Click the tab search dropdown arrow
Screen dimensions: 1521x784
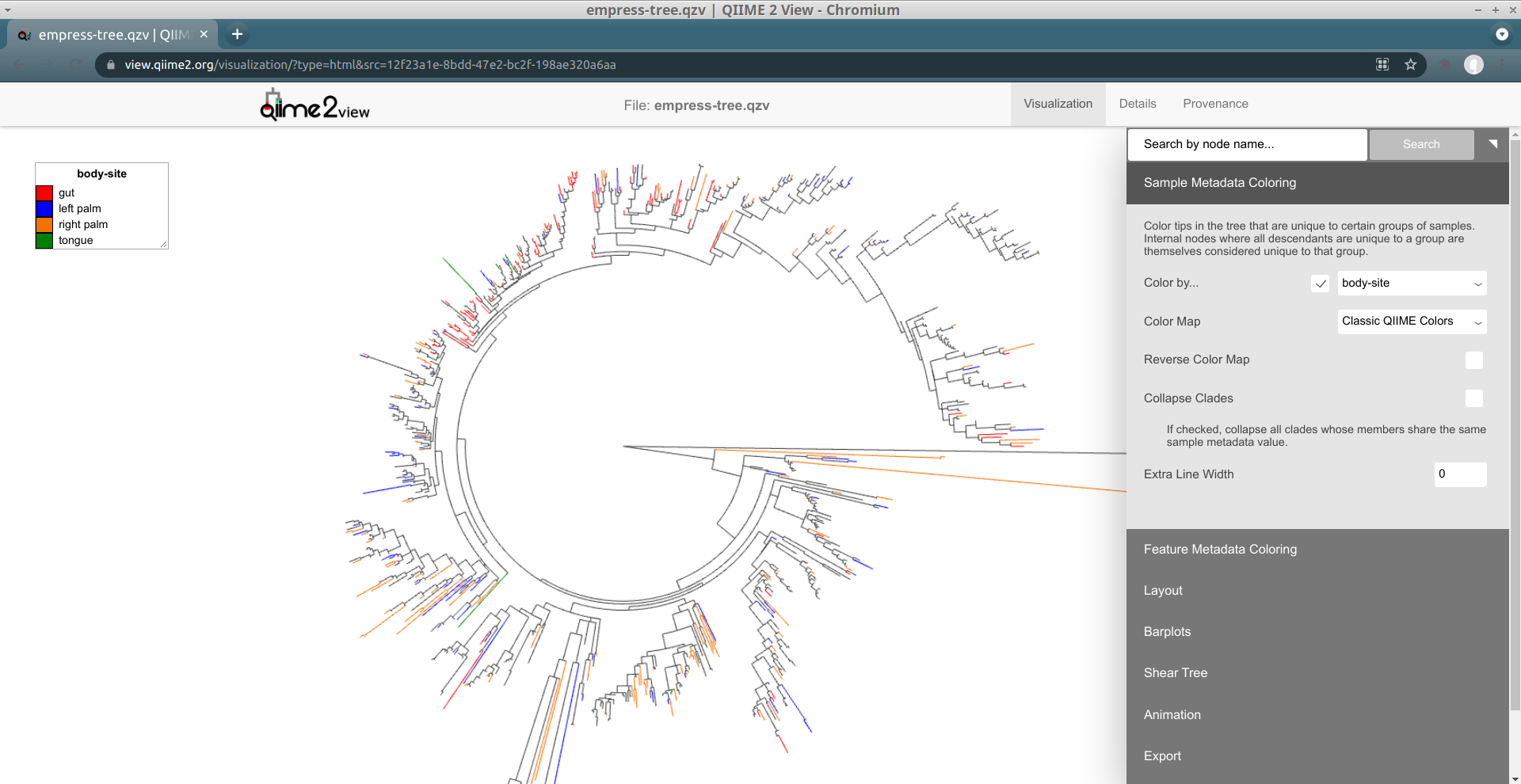[x=1501, y=34]
